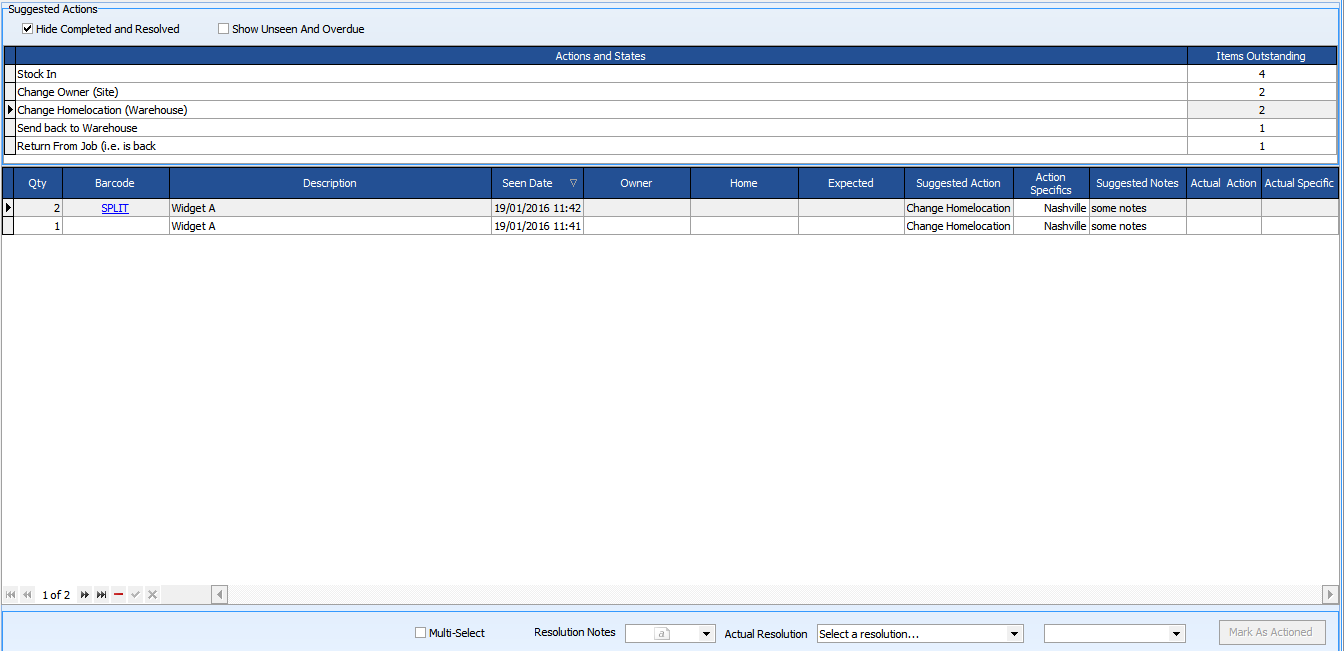Click the SPLIT barcode link
Screen dimensions: 1344x651
(114, 208)
